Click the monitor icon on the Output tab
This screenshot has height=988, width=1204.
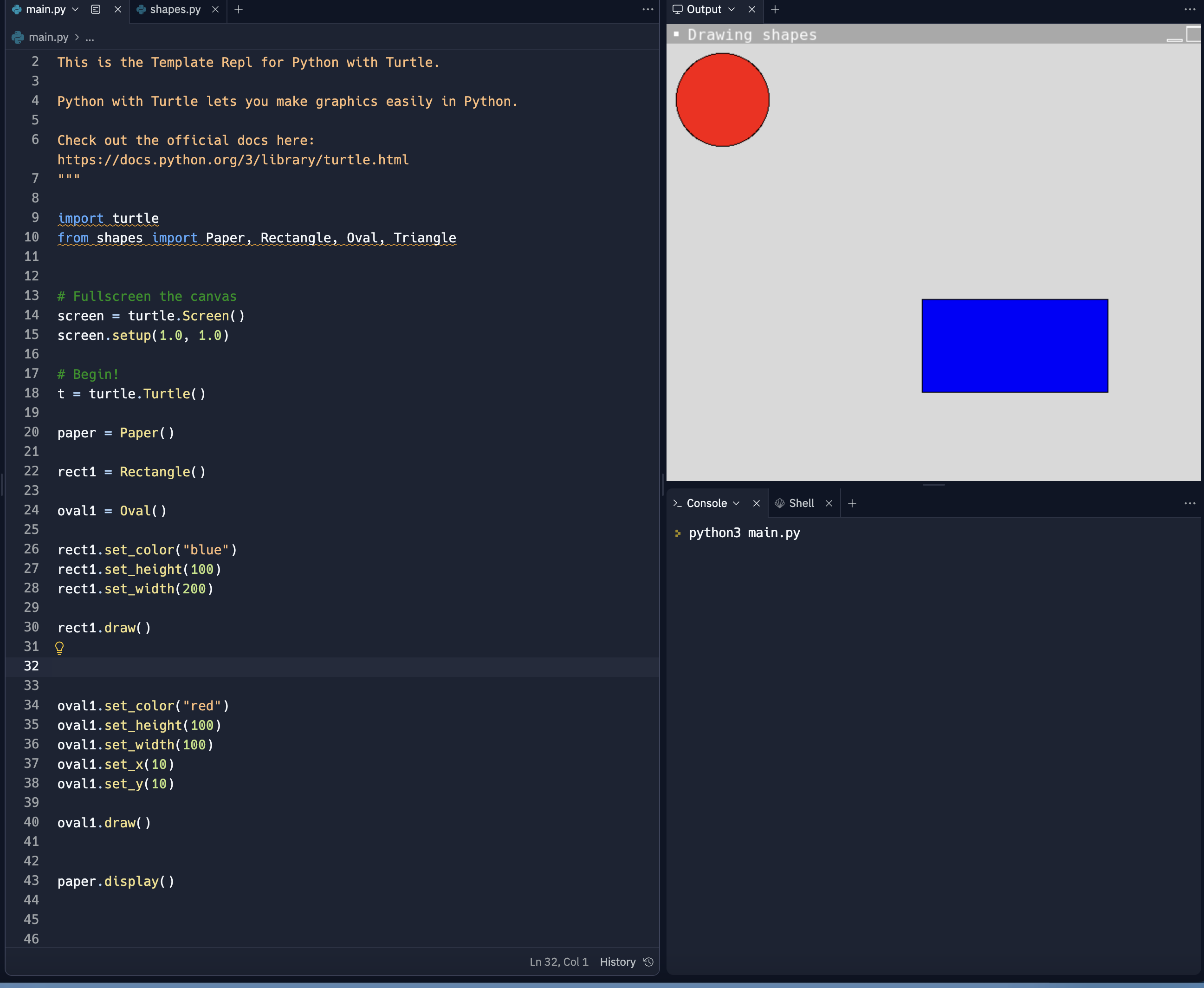(x=677, y=9)
